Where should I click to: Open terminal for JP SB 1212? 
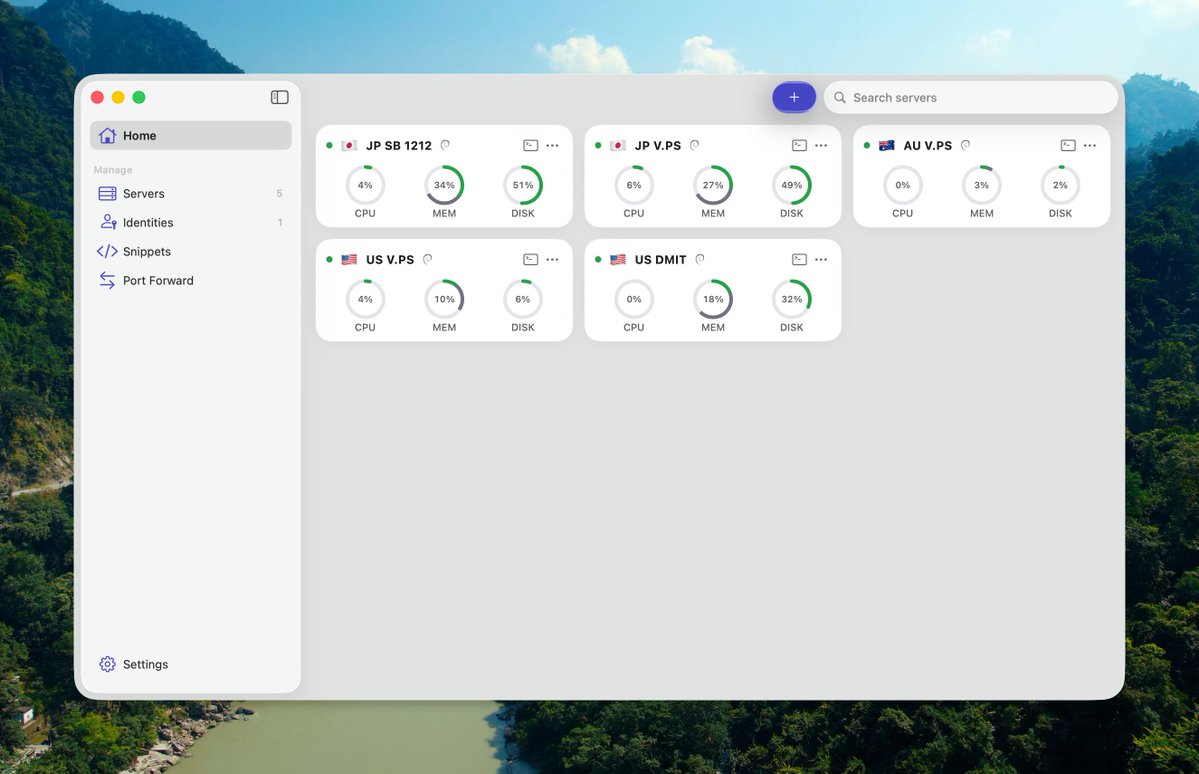point(530,145)
